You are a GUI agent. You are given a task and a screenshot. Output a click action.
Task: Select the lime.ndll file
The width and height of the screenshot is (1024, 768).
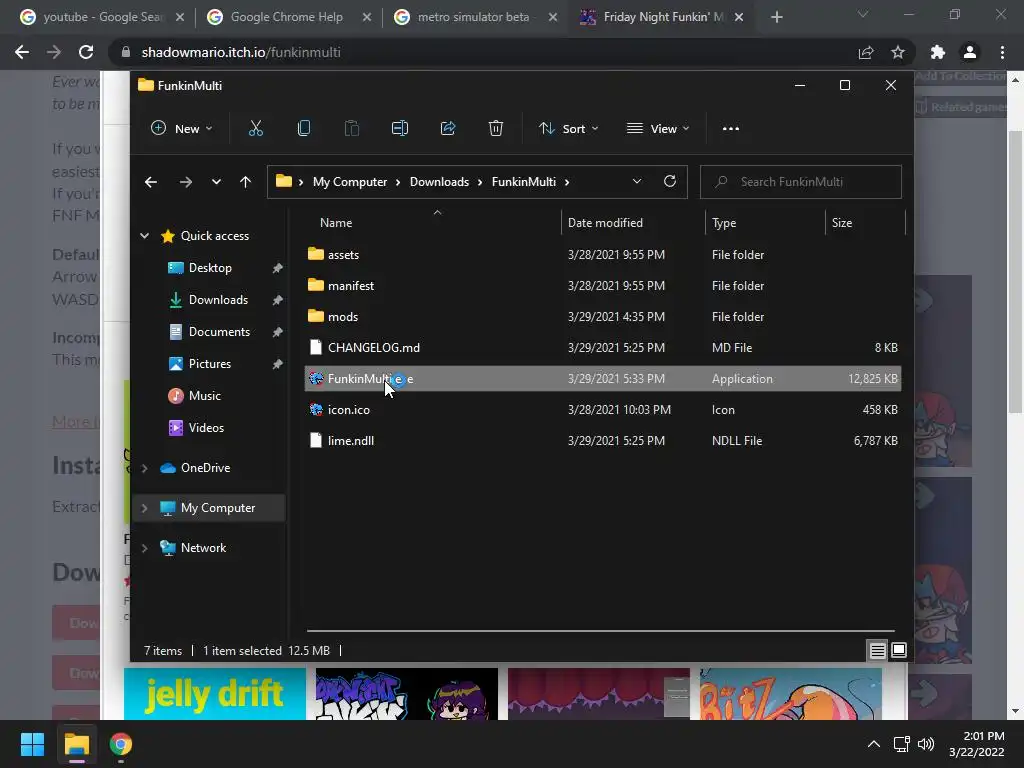(603, 441)
